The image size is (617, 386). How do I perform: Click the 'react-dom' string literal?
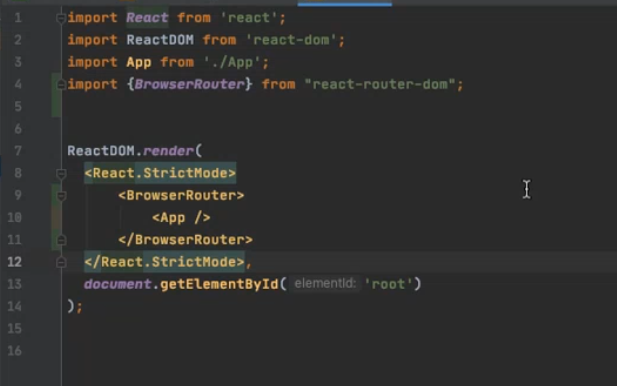291,40
